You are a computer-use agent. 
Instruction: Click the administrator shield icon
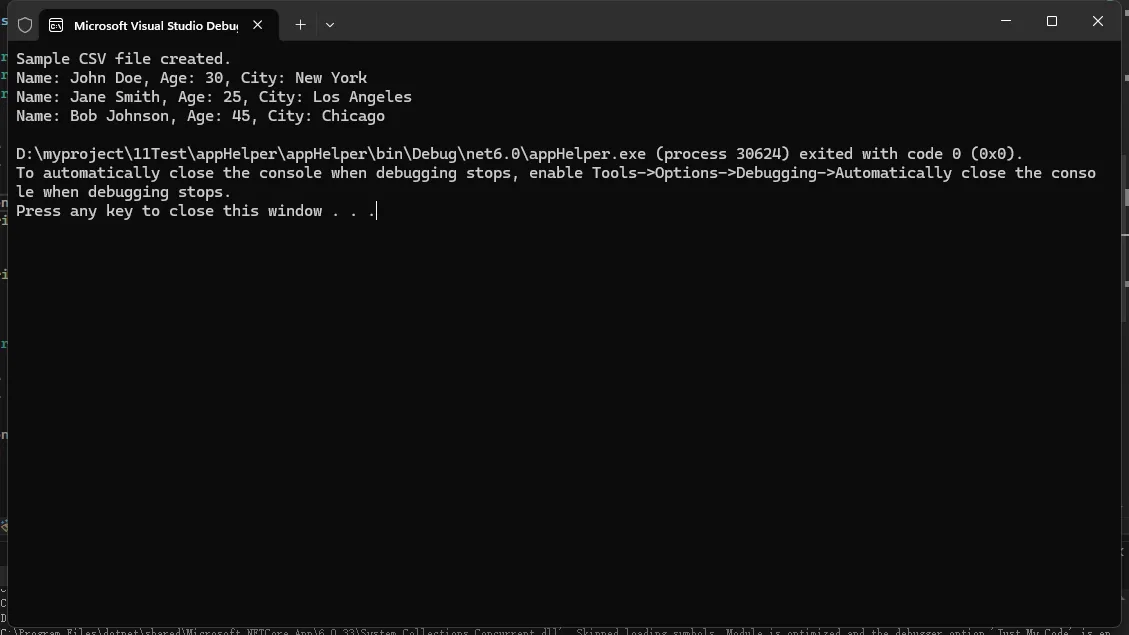pos(25,25)
